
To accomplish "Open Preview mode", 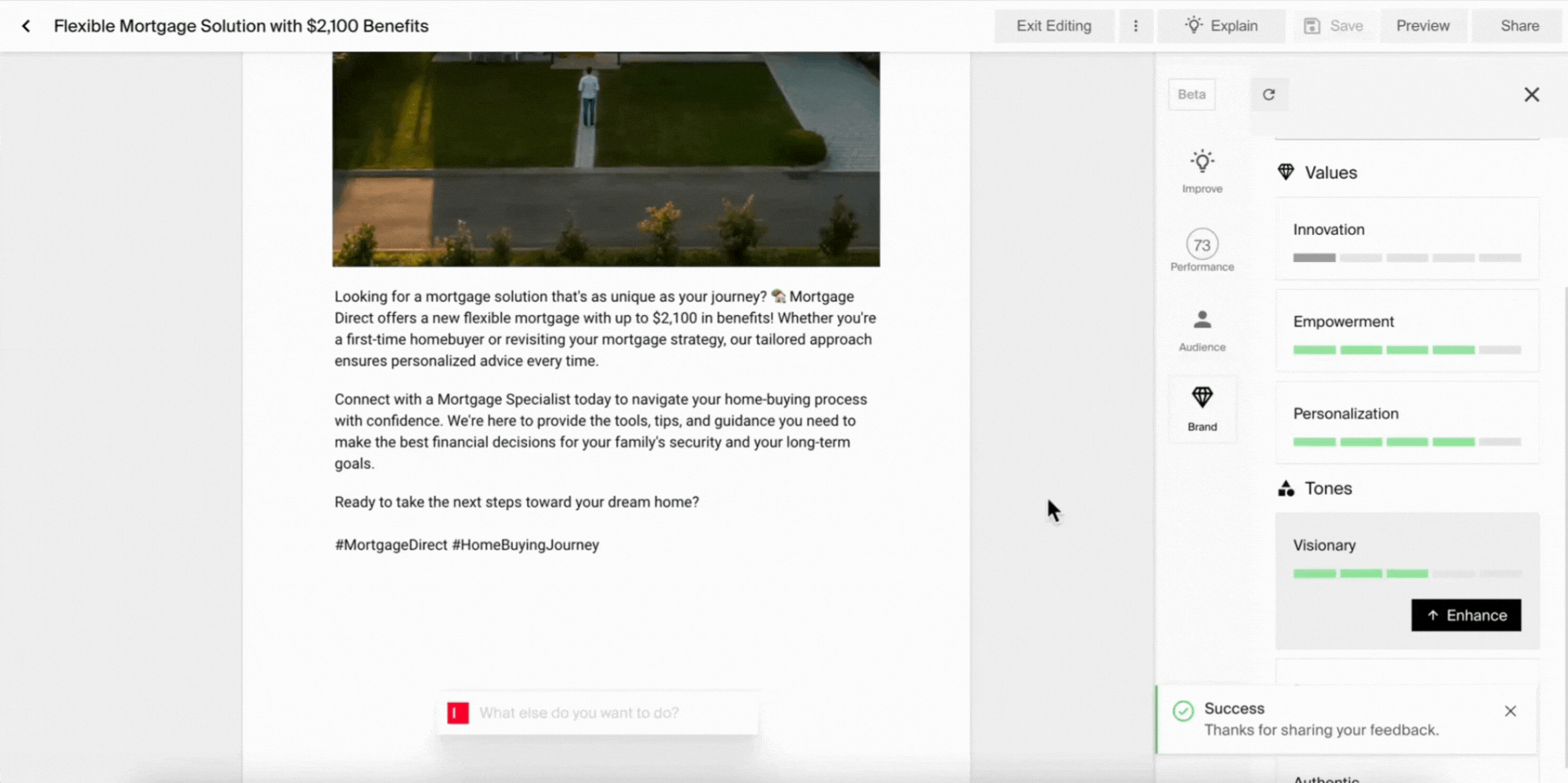I will click(1422, 25).
